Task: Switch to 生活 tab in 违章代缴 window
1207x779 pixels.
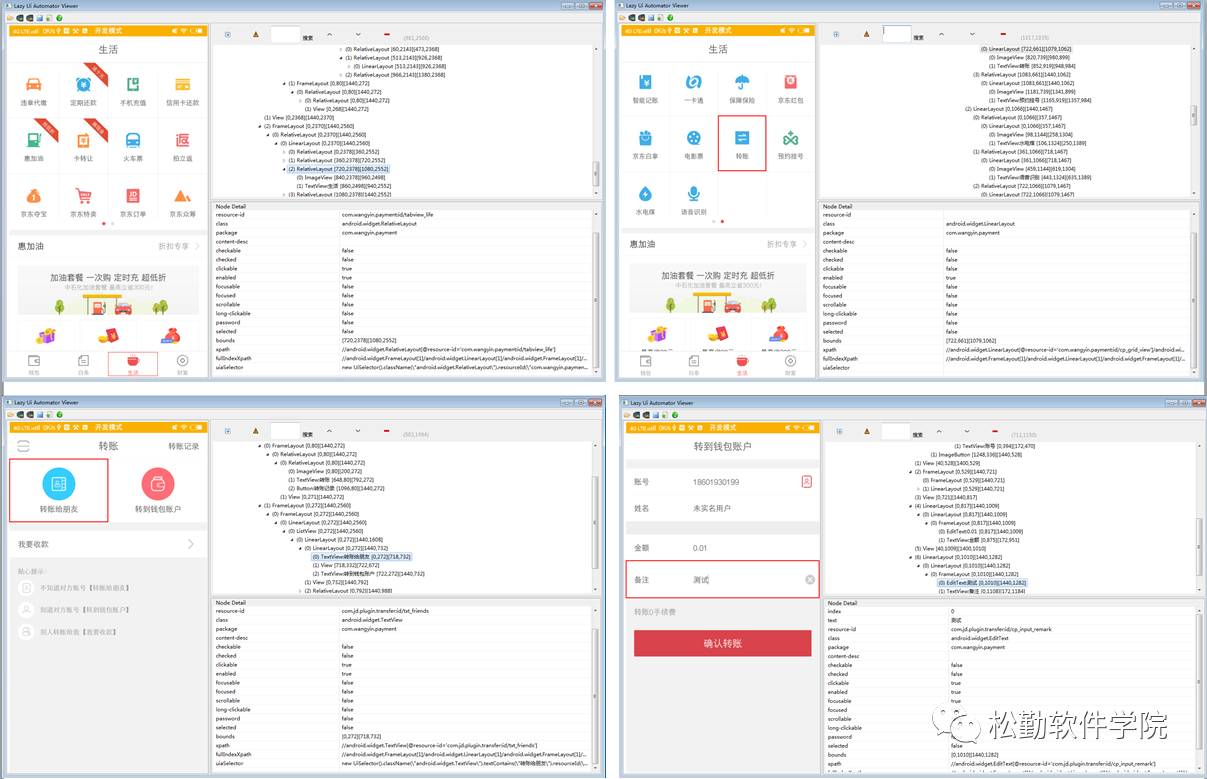Action: click(x=133, y=364)
